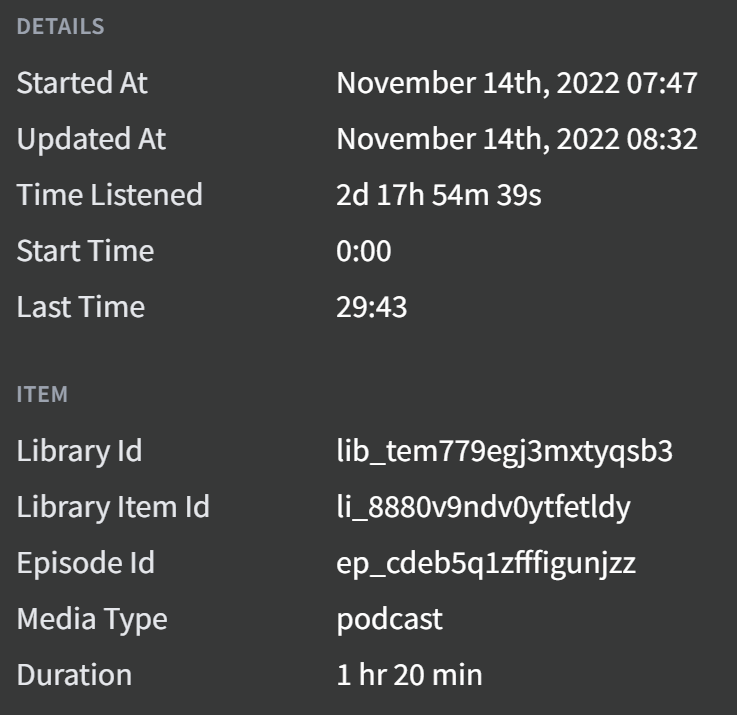737x715 pixels.
Task: Click the Library Item Id label
Action: pyautogui.click(x=113, y=507)
